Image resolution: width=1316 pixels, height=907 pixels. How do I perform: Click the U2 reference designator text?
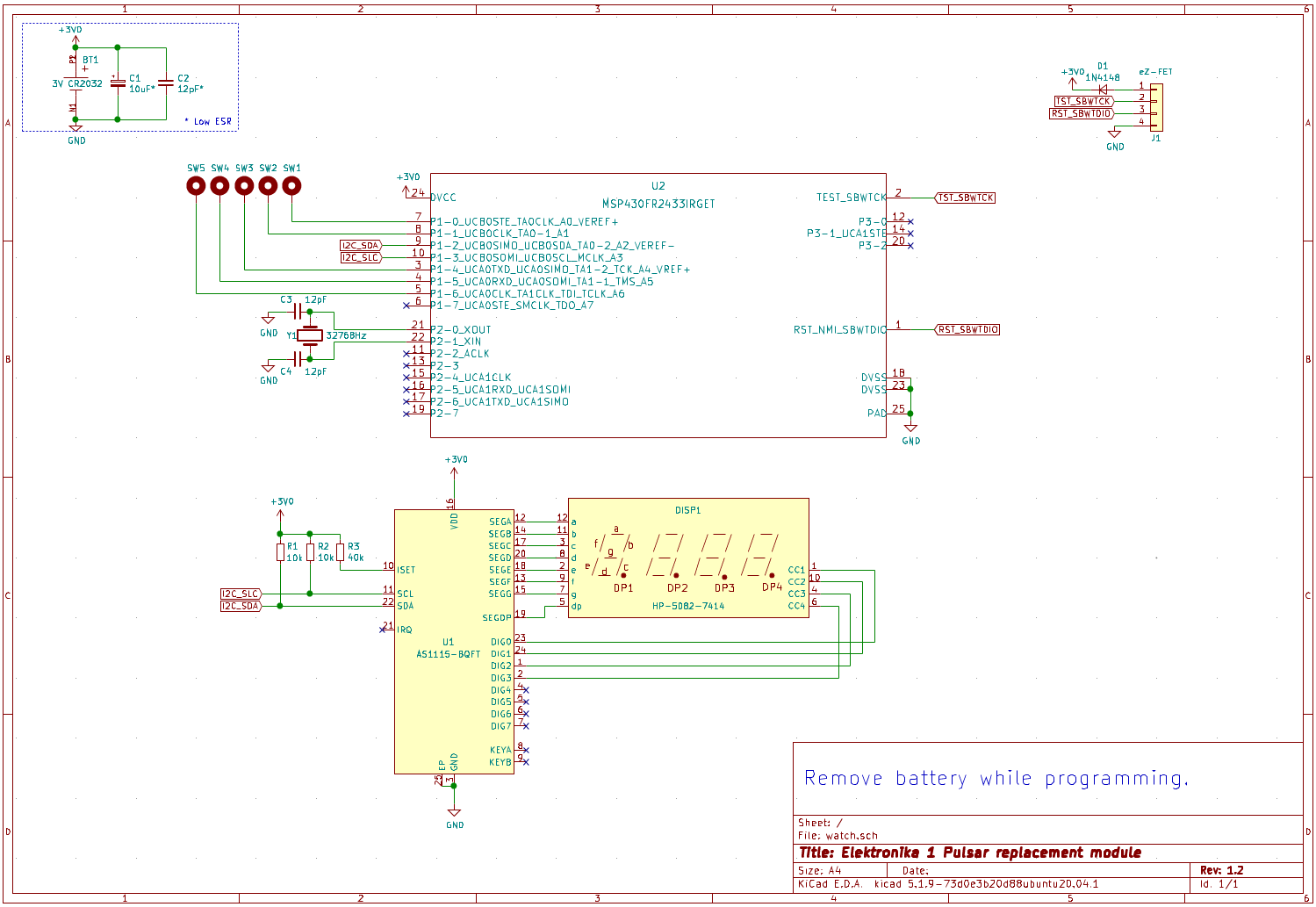(x=658, y=186)
